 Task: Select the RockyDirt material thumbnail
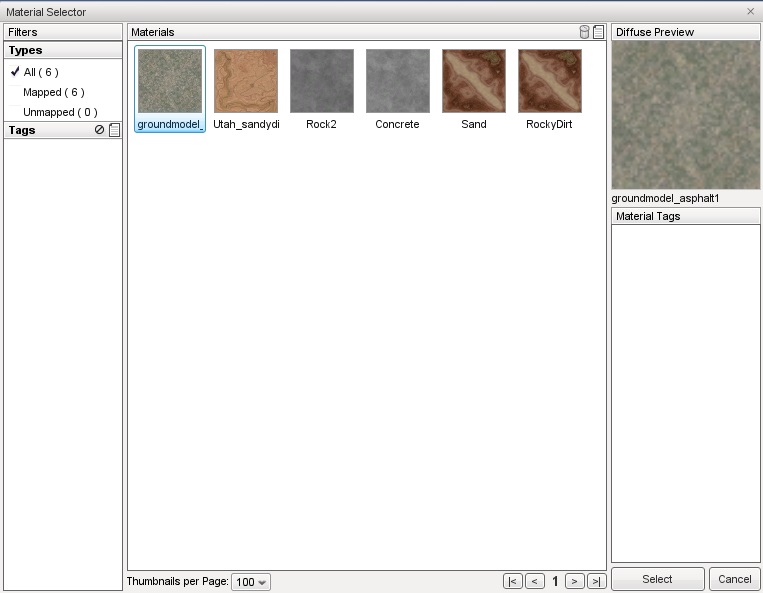549,89
